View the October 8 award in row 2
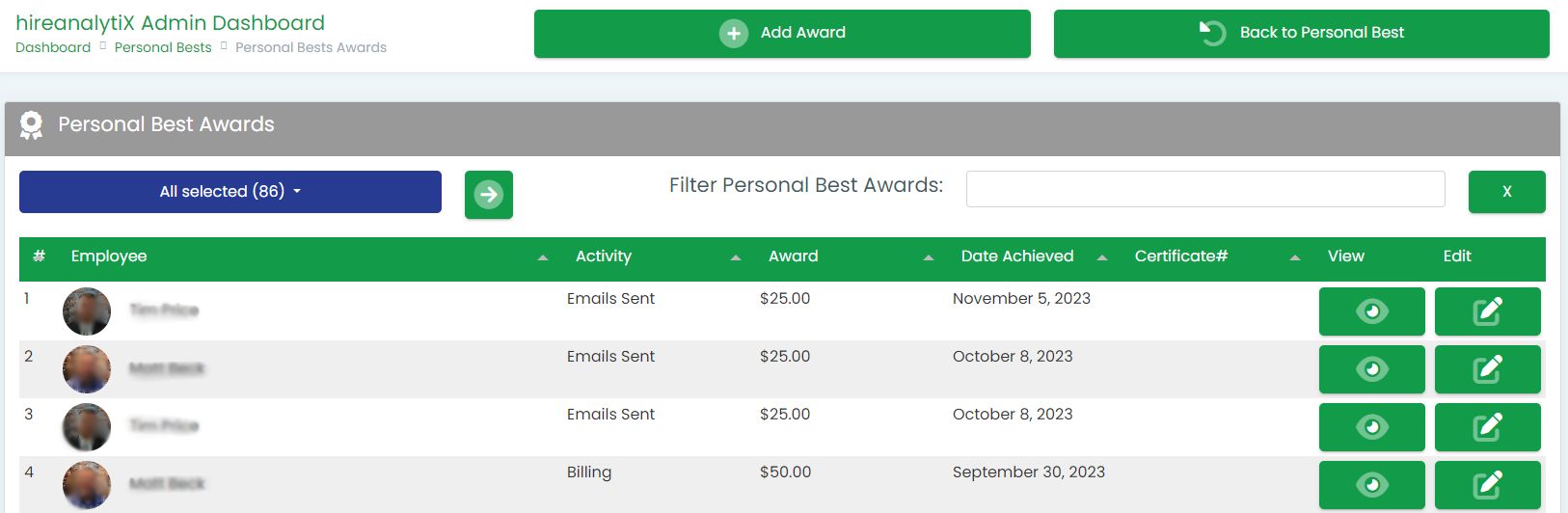The width and height of the screenshot is (1568, 513). (x=1371, y=369)
